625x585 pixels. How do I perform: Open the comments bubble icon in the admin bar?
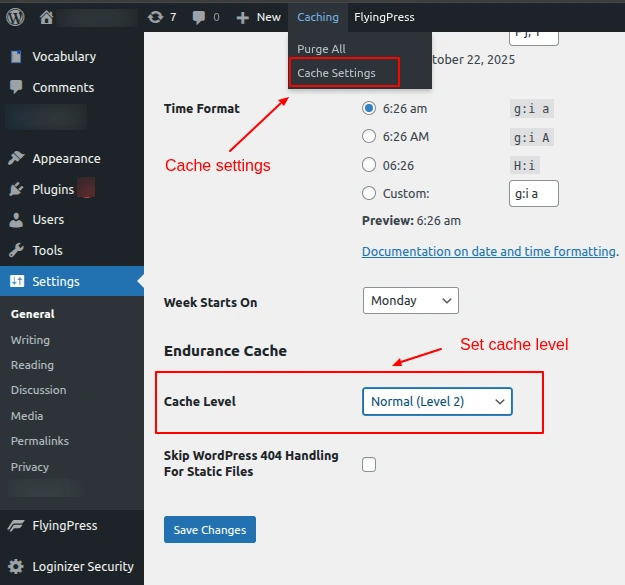(200, 17)
